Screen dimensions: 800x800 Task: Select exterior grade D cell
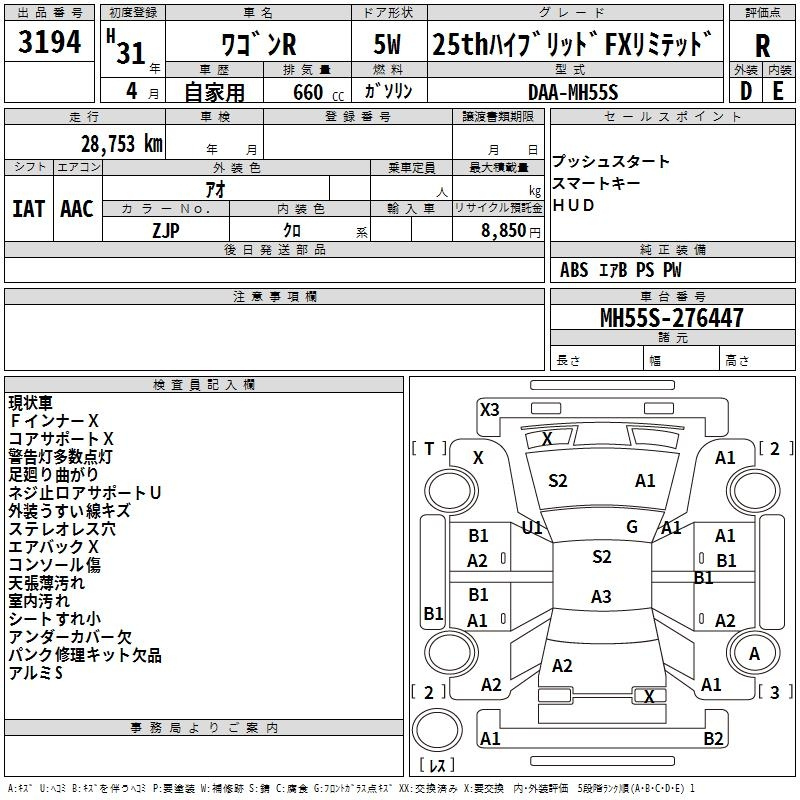745,90
